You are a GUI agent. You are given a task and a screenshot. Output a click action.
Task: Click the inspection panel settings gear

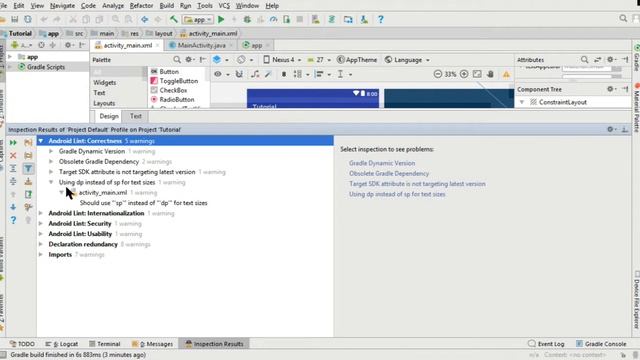pos(610,129)
